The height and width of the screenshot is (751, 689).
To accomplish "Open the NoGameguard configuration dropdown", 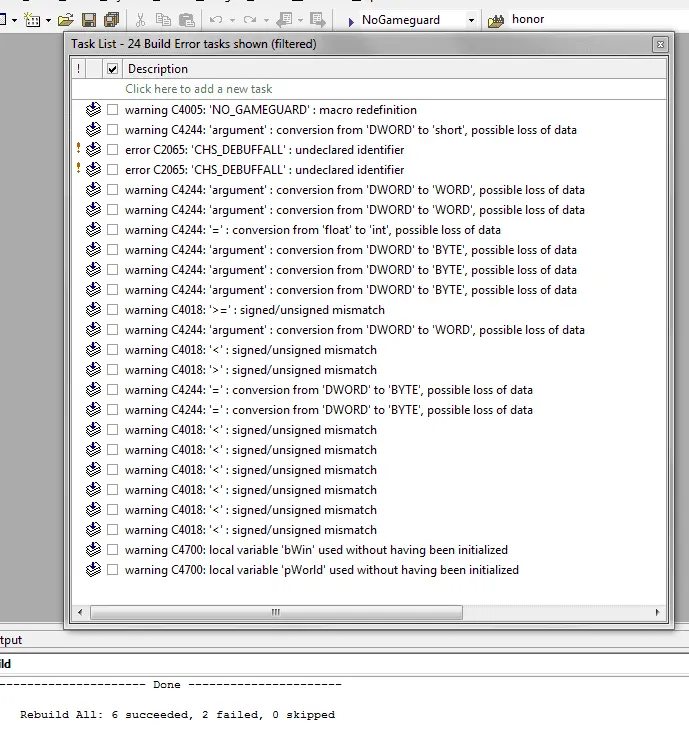I will pyautogui.click(x=471, y=20).
